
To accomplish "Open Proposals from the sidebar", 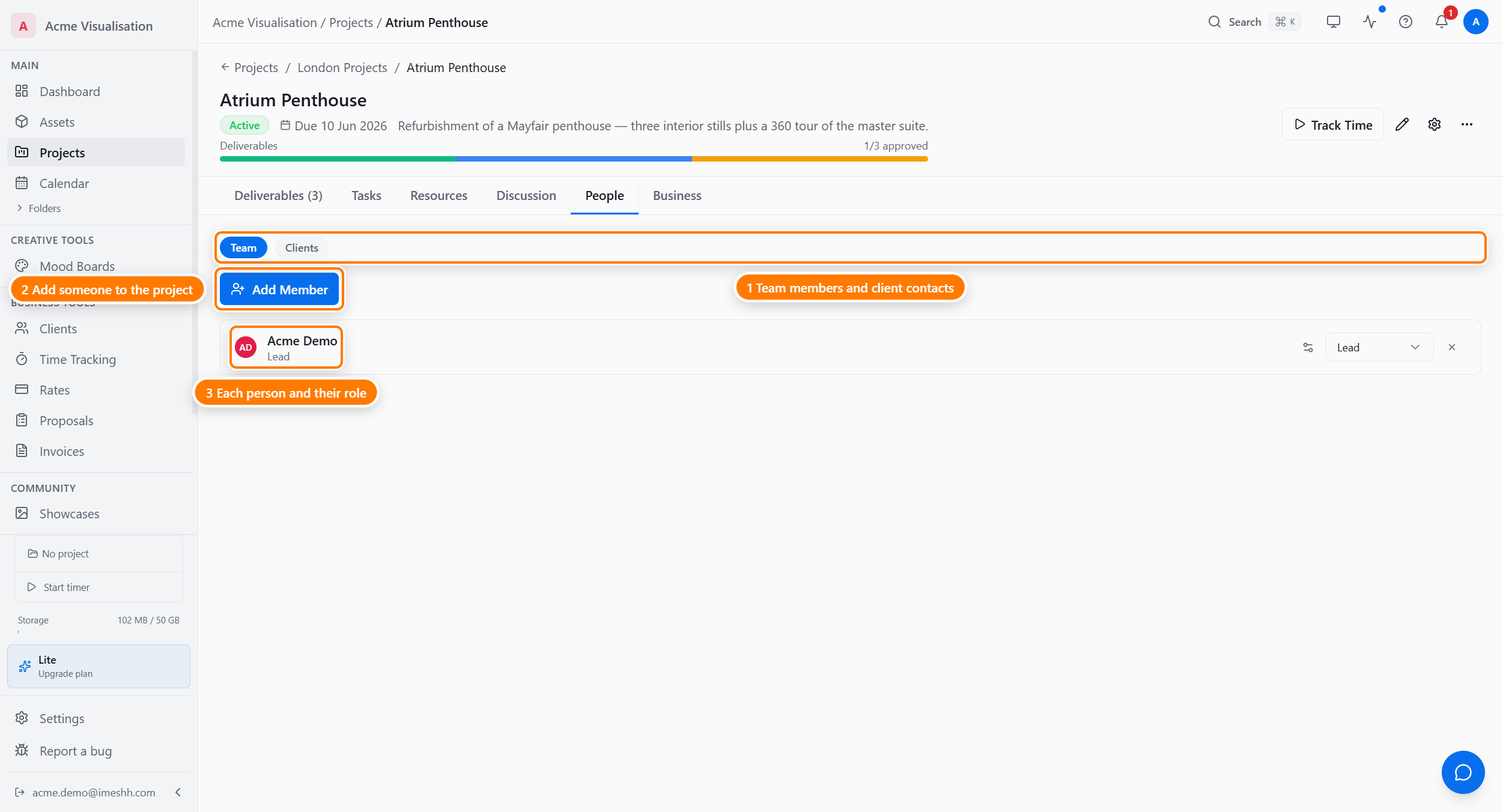I will (96, 420).
